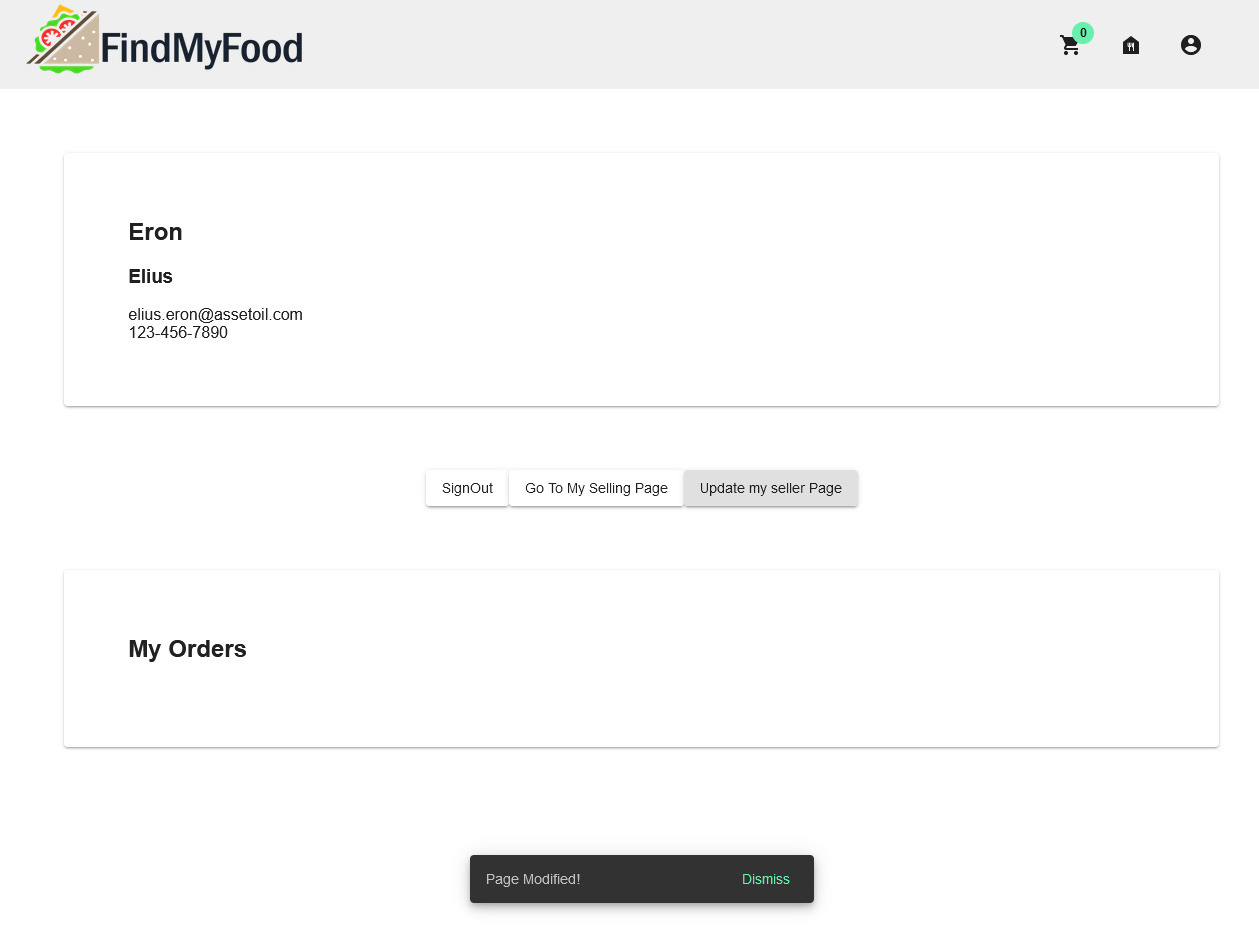This screenshot has width=1259, height=927.
Task: Click the SignOut button
Action: point(467,488)
